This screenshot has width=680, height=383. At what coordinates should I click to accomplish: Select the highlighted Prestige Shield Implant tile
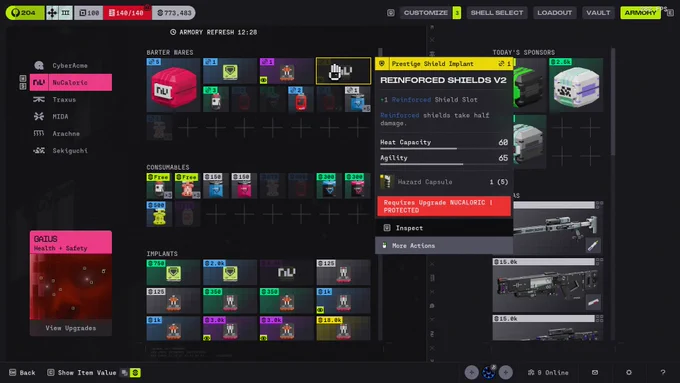343,71
